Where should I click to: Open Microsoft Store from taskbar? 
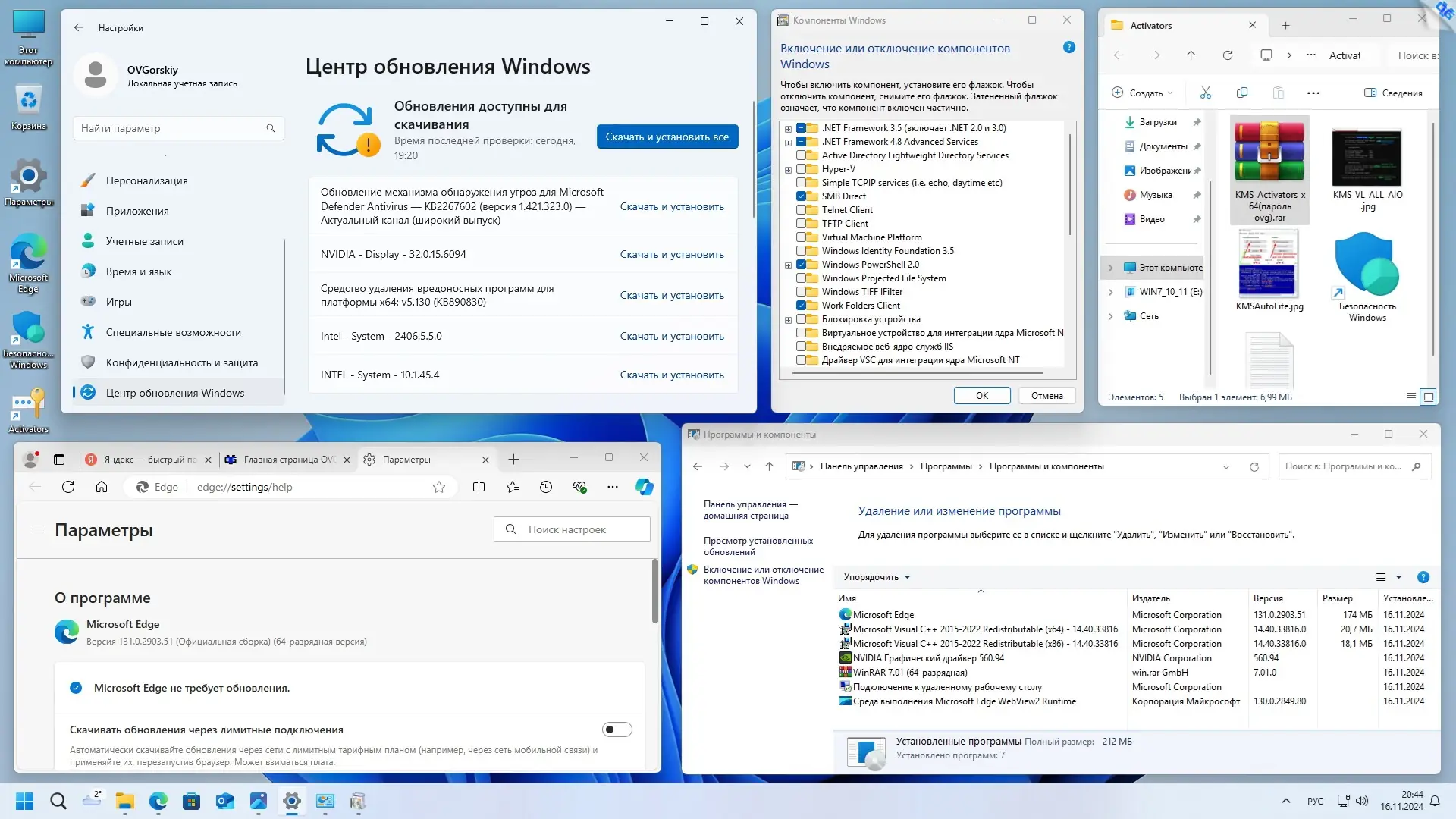(x=192, y=801)
